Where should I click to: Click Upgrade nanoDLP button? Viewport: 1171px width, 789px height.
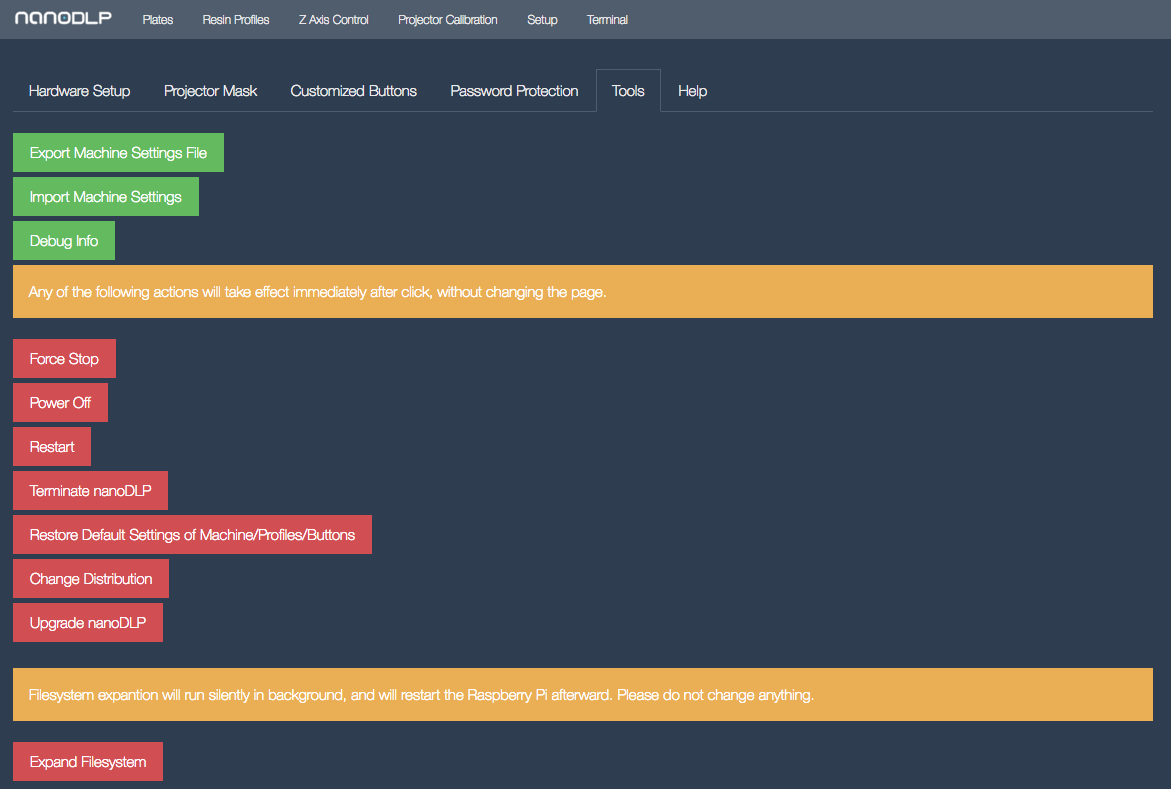click(x=87, y=623)
